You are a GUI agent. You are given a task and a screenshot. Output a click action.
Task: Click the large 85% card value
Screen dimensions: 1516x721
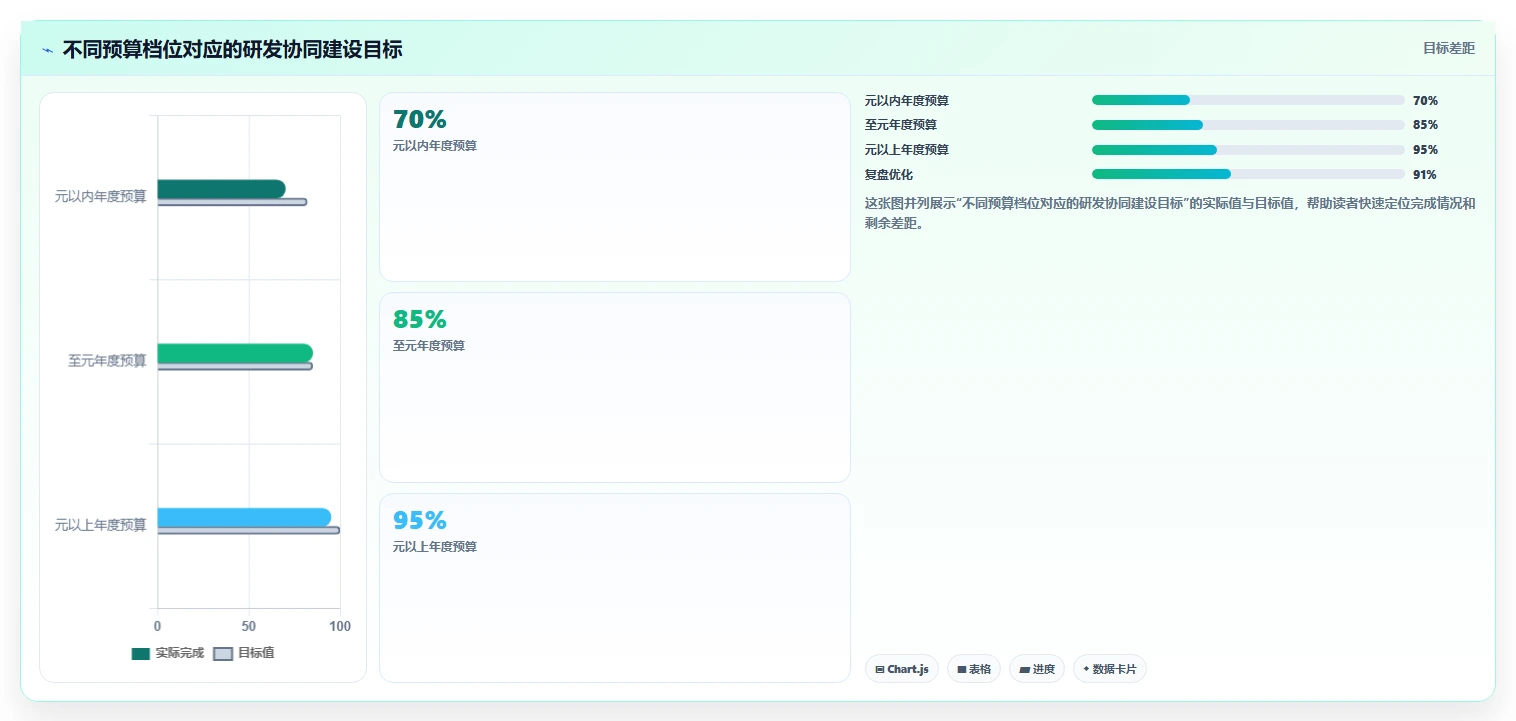point(420,320)
